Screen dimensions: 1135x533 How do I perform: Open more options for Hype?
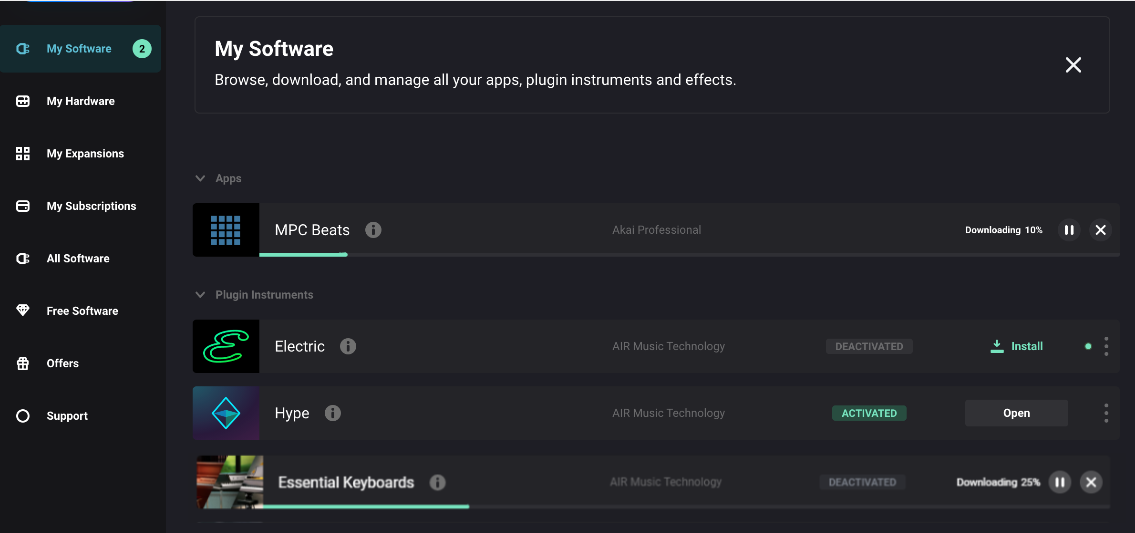pos(1106,413)
